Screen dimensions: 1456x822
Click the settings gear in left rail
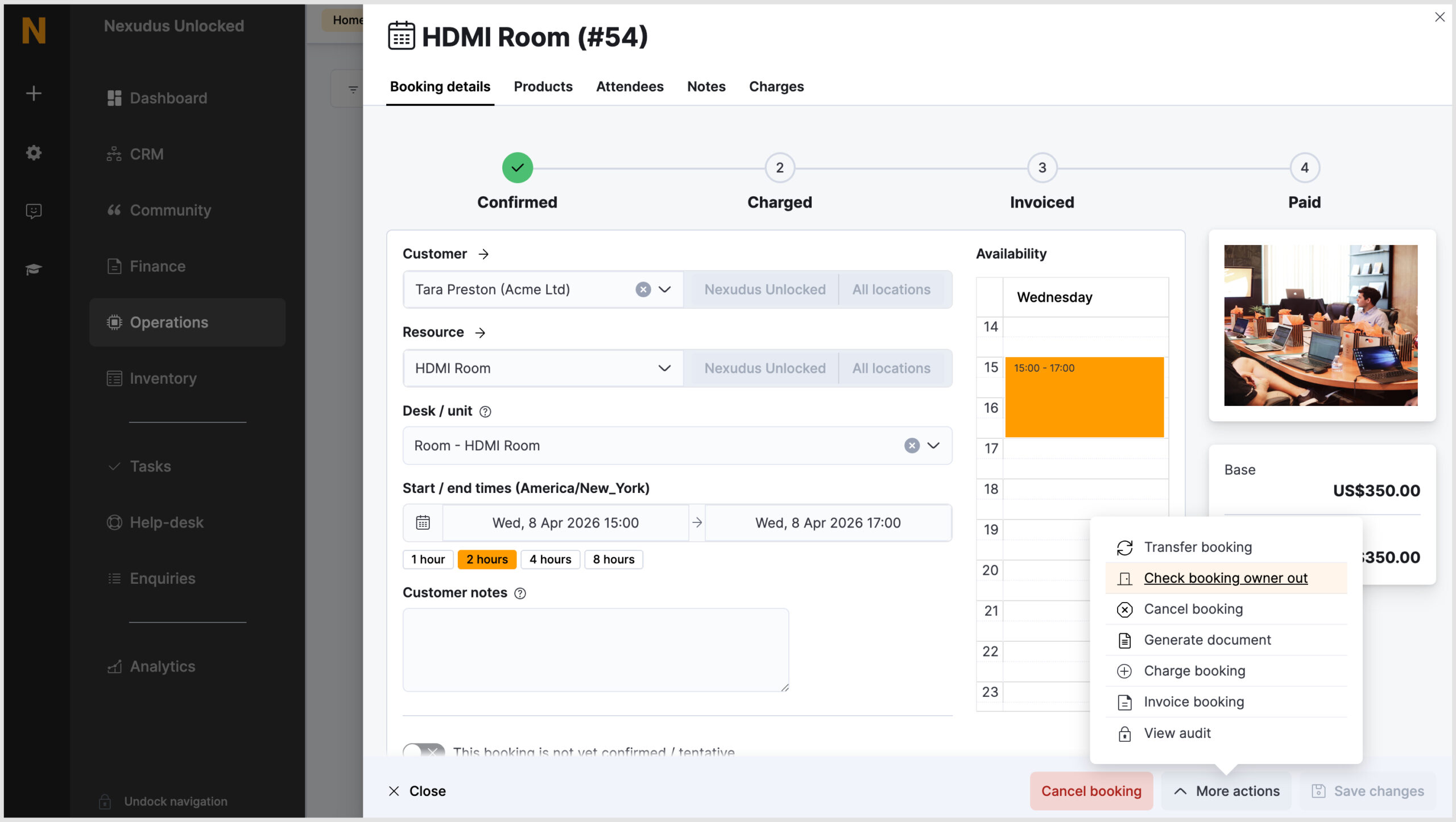tap(34, 152)
